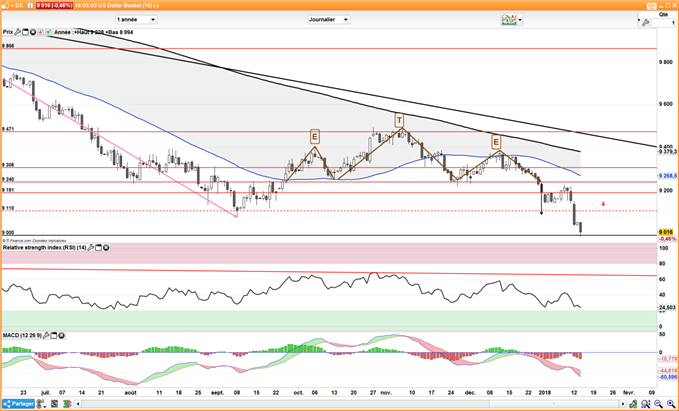
Task: Click the -15,778 MACD histogram value
Action: tap(668, 359)
